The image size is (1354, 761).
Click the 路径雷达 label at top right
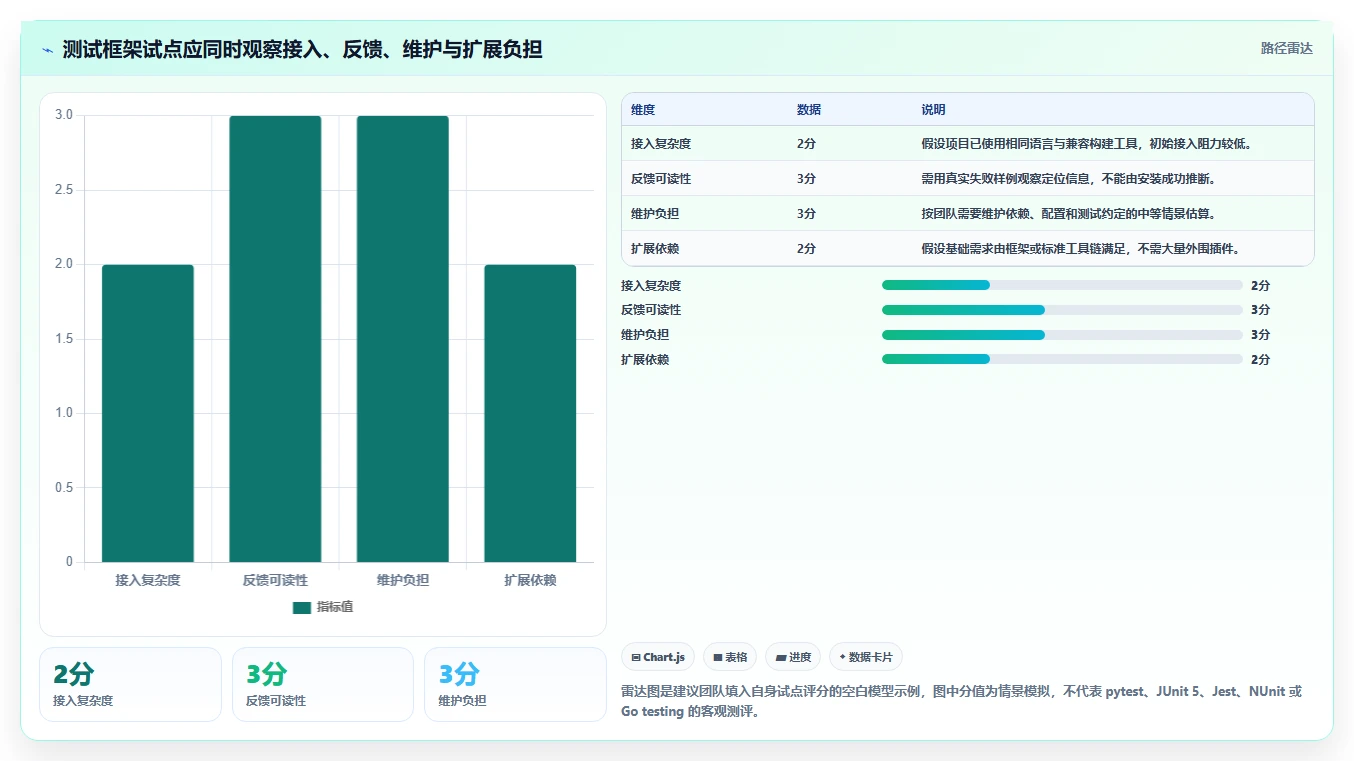[x=1287, y=48]
